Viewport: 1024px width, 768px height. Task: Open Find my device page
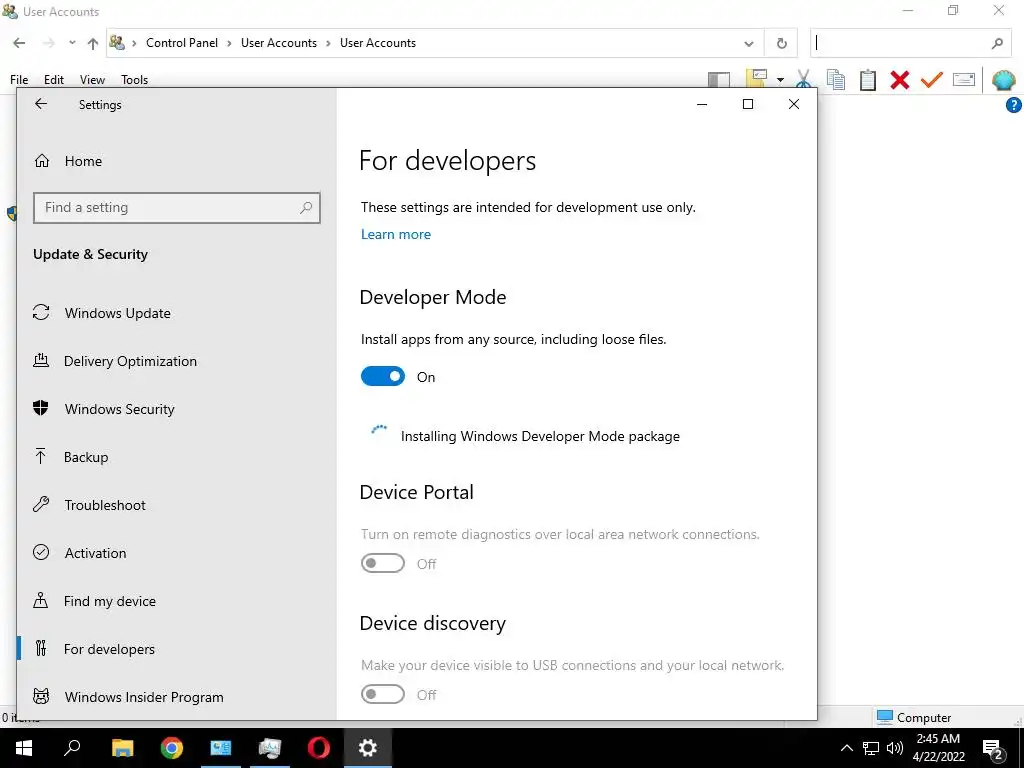coord(110,601)
